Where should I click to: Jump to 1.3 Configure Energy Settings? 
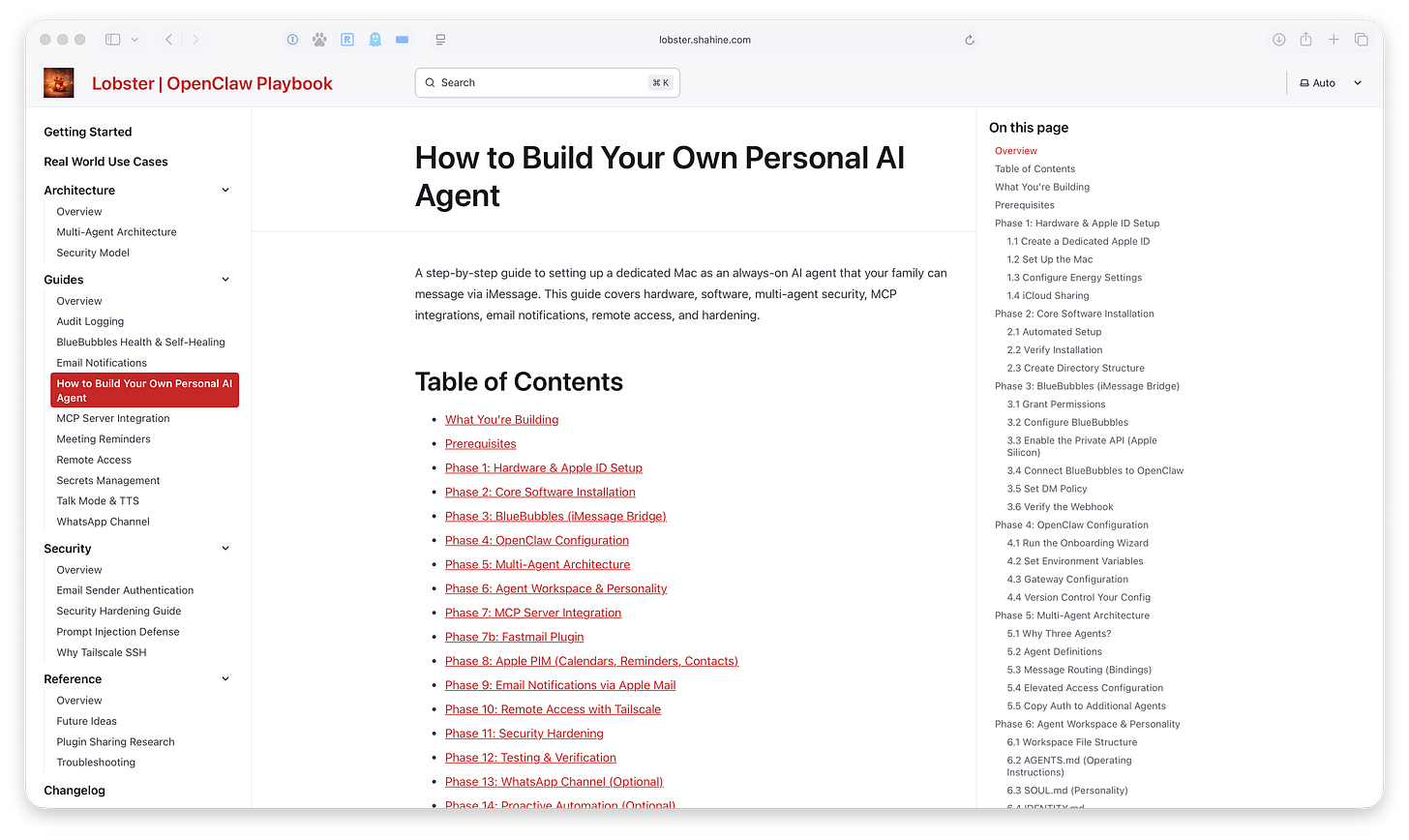[1074, 278]
